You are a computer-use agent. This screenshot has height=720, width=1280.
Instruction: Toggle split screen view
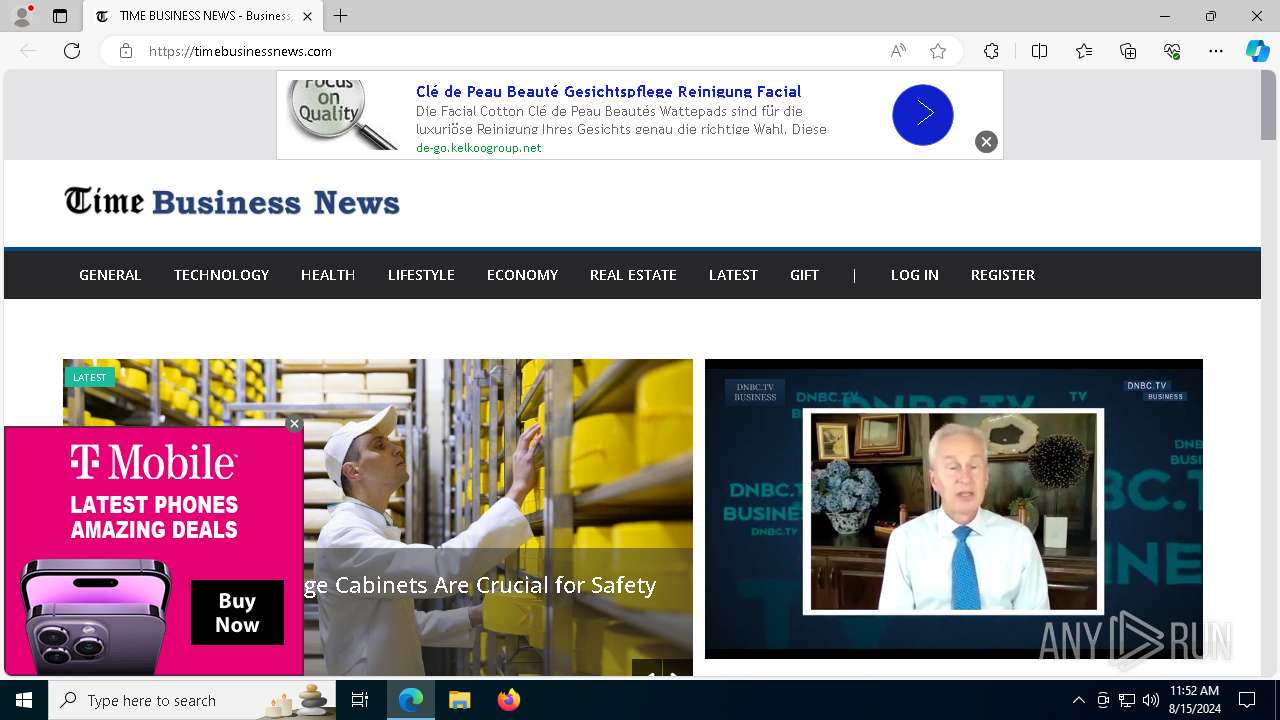point(1039,51)
